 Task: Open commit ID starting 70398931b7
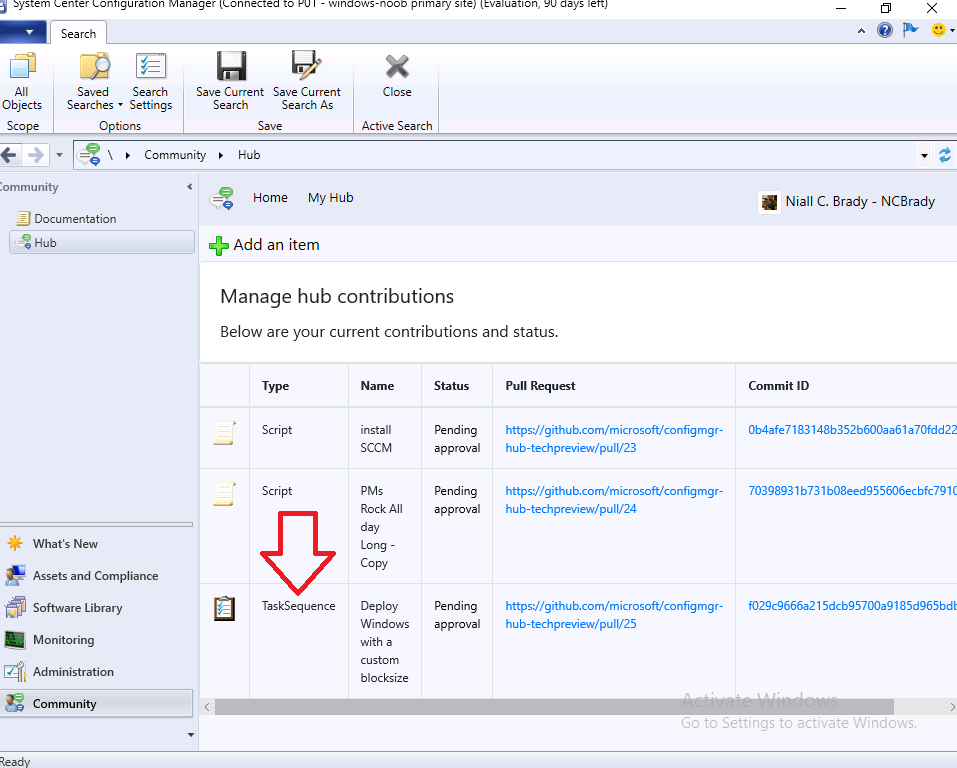point(852,491)
